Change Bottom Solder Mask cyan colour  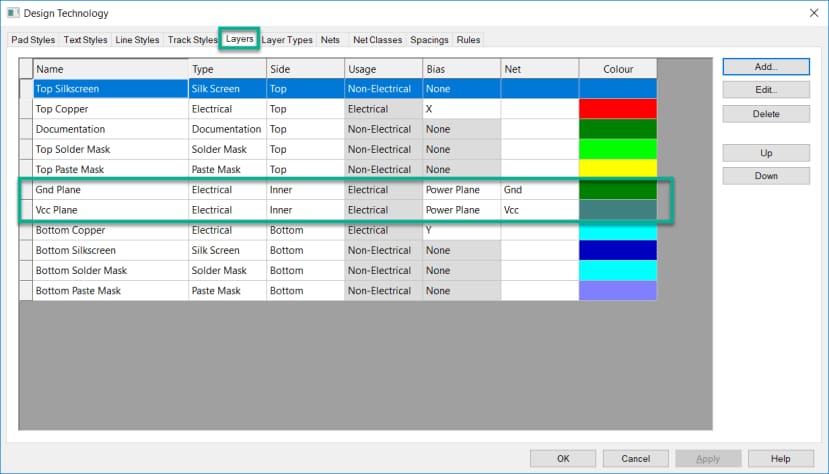618,270
